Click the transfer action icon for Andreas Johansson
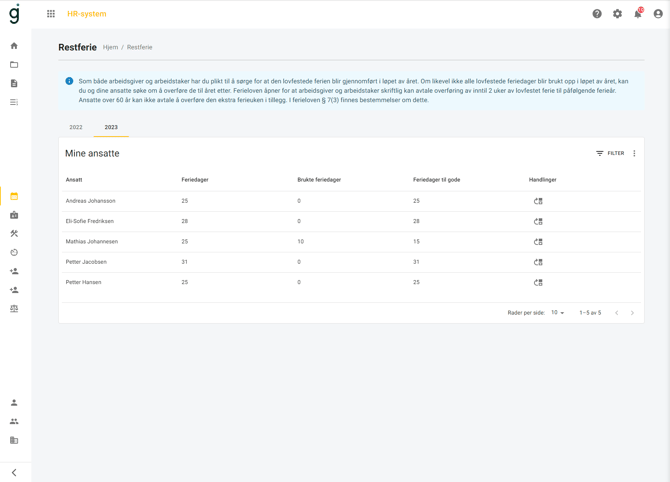 coord(538,201)
